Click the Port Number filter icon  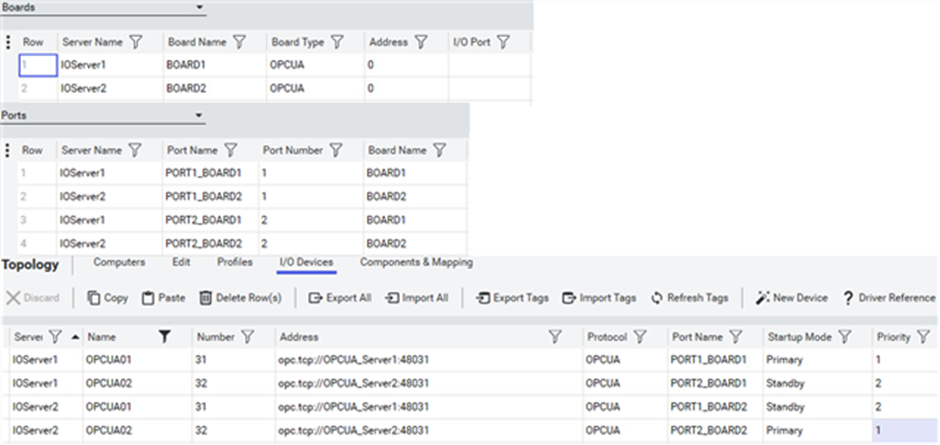(336, 150)
